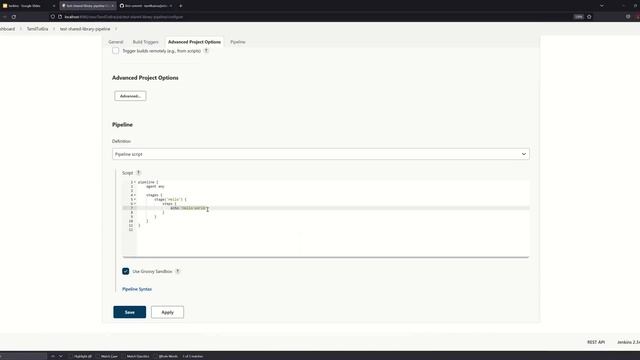Select Advanced Project Options tab

point(194,42)
